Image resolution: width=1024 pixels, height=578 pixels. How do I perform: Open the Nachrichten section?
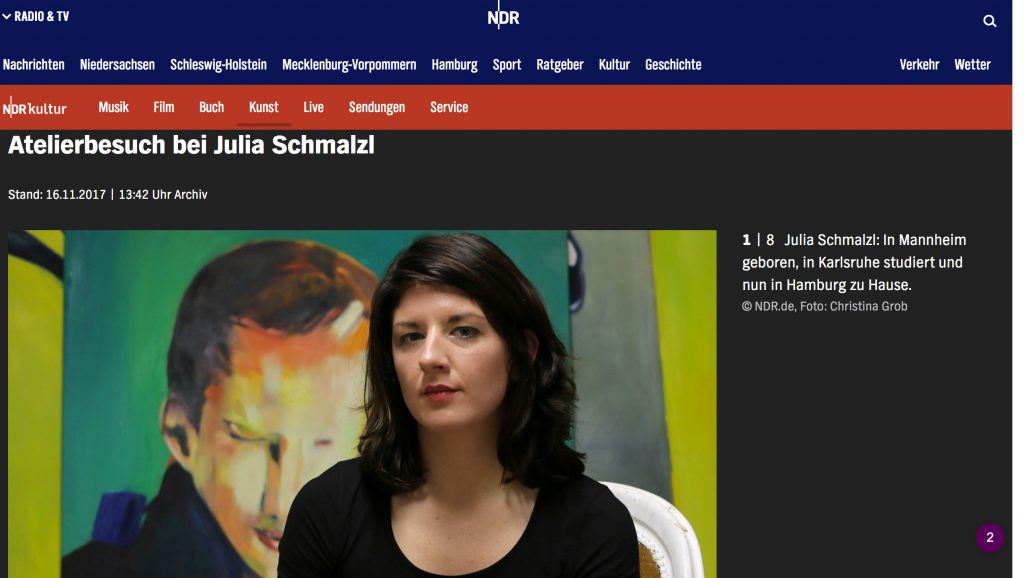(x=34, y=65)
